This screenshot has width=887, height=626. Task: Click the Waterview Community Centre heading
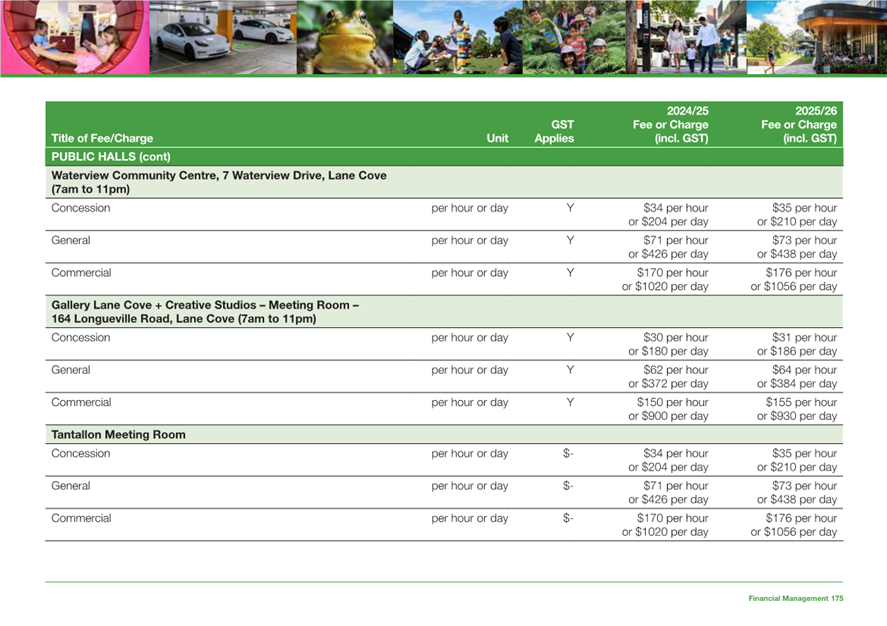click(x=219, y=182)
